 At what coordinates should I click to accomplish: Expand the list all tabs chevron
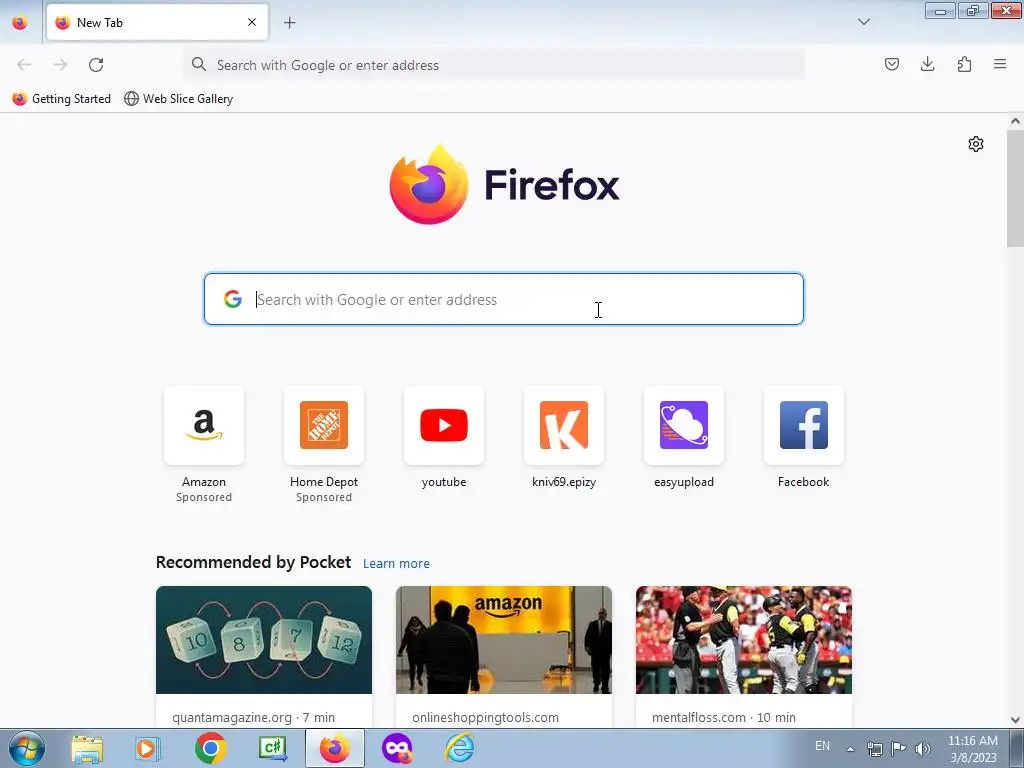pos(863,22)
